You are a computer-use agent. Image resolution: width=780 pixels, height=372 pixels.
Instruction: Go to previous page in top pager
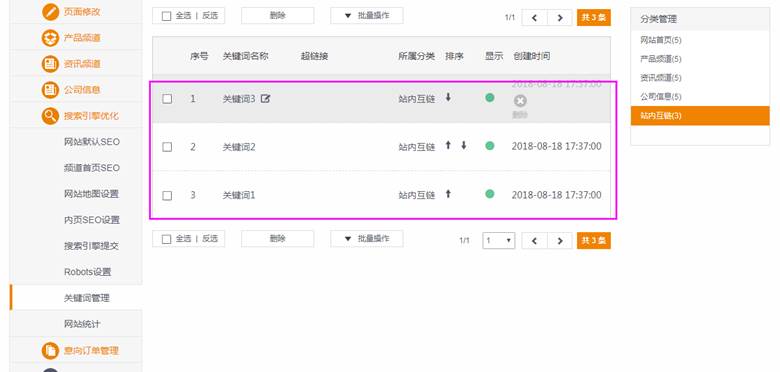click(x=534, y=18)
